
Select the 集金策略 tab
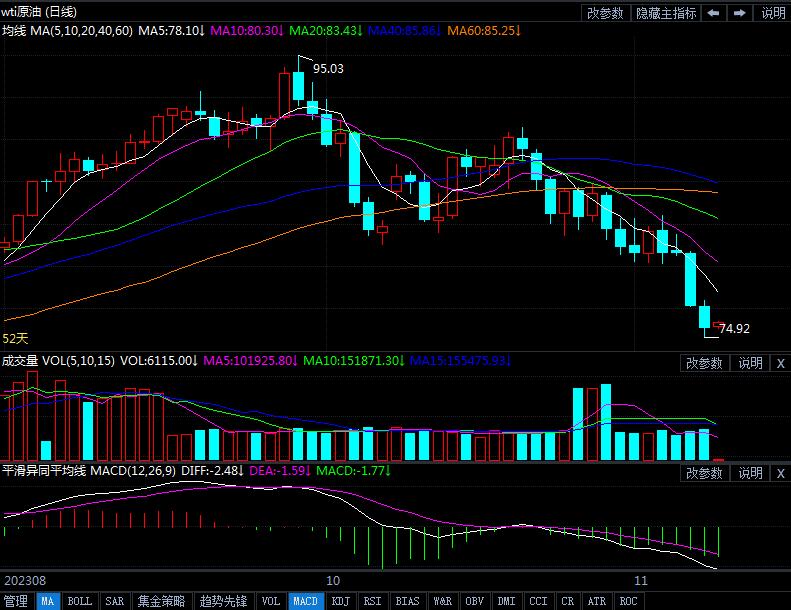161,601
